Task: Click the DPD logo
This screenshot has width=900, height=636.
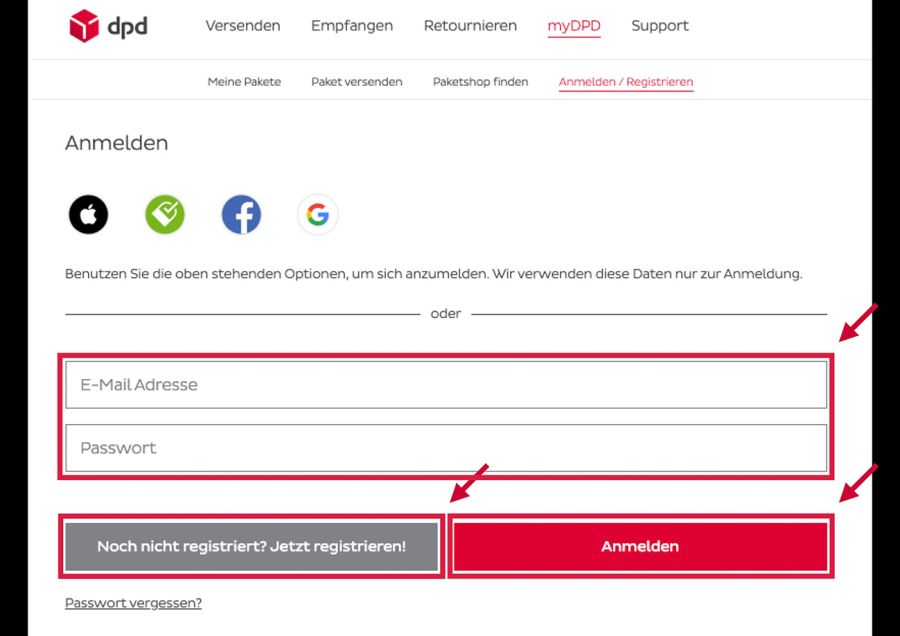Action: 108,26
